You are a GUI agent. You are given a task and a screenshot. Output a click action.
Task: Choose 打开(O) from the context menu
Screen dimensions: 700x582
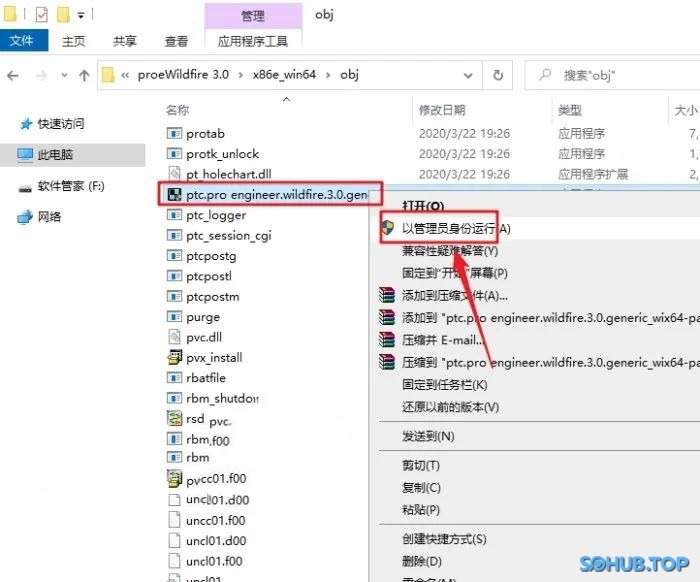(423, 206)
